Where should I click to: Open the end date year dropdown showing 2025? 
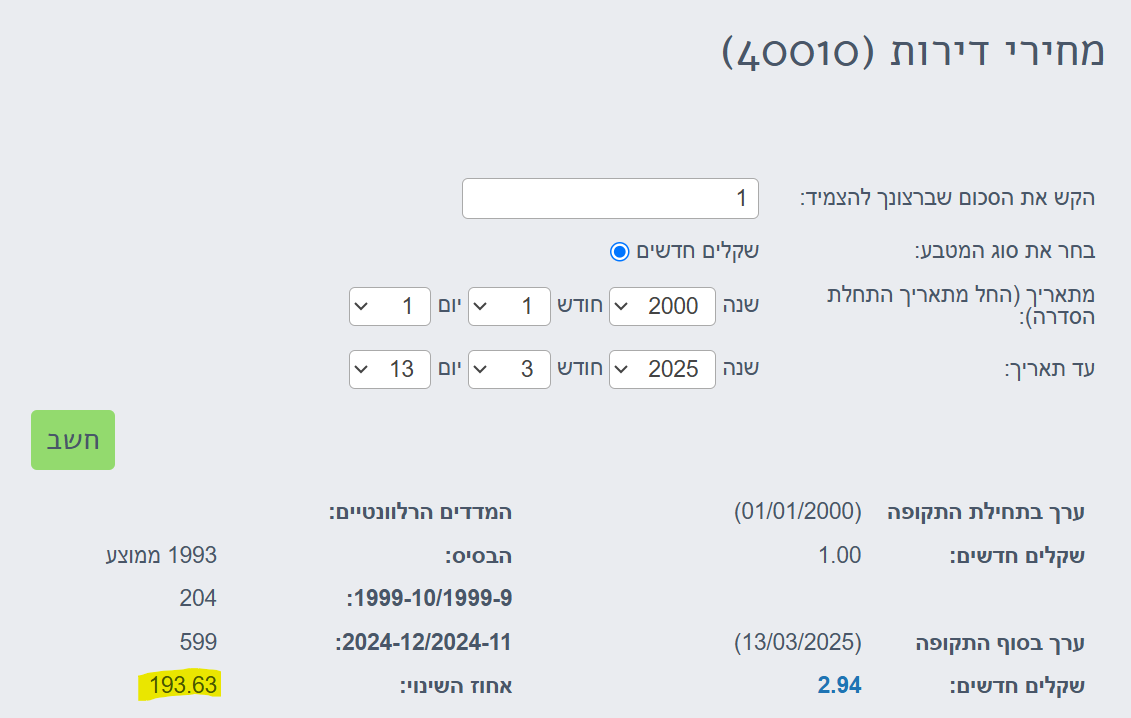coord(663,369)
